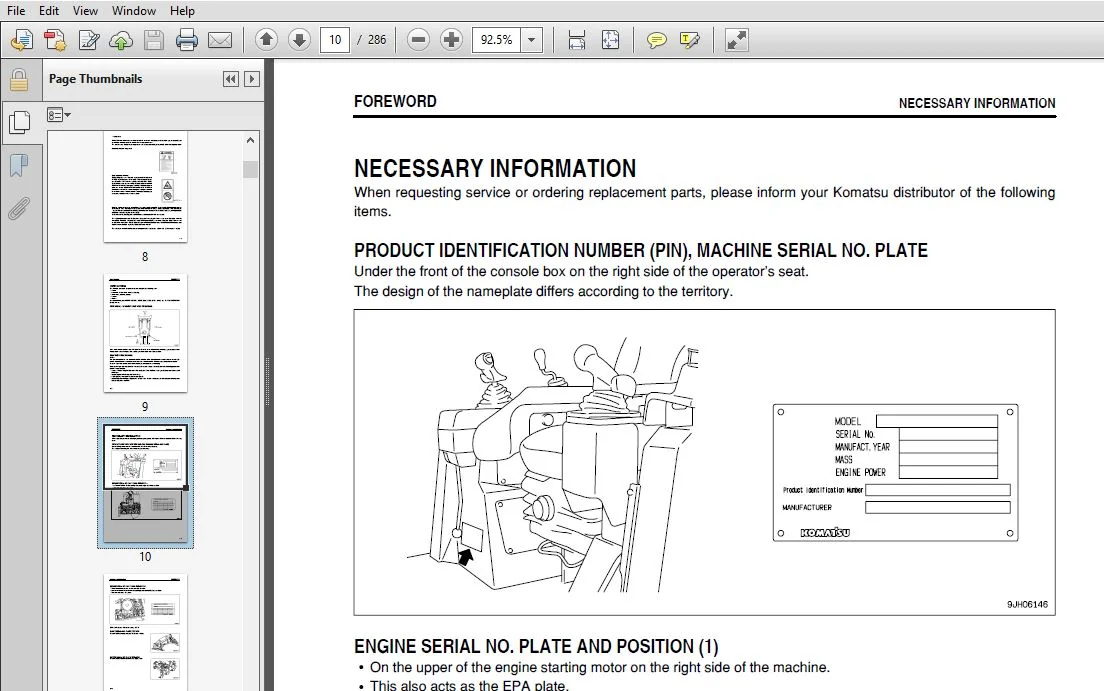Open the thumbnails options dropdown menu
The height and width of the screenshot is (691, 1104).
click(59, 115)
